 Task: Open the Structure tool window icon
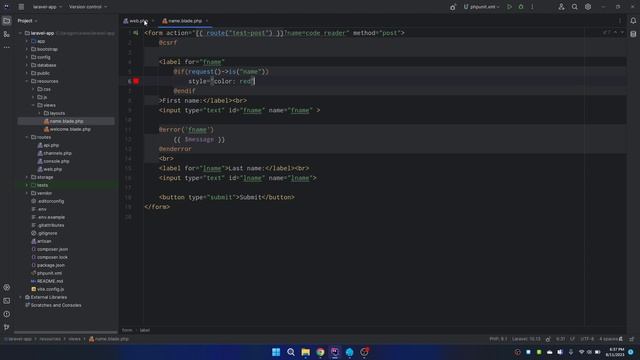tap(7, 34)
